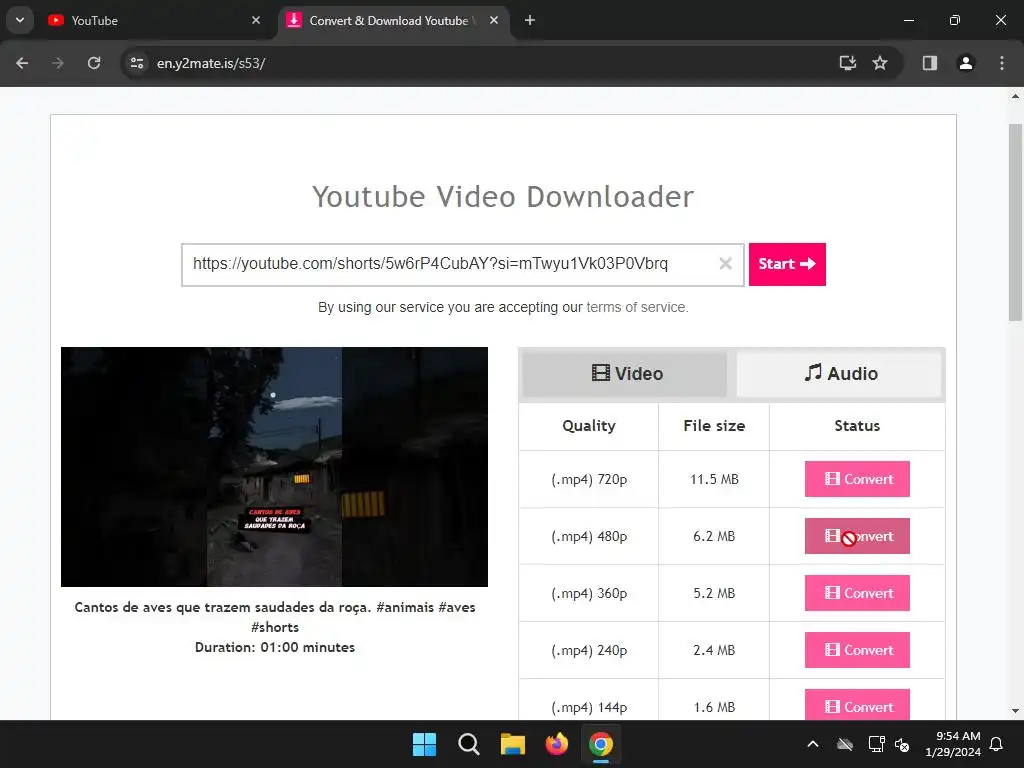The image size is (1024, 768).
Task: Click the video preview thumbnail
Action: pos(274,467)
